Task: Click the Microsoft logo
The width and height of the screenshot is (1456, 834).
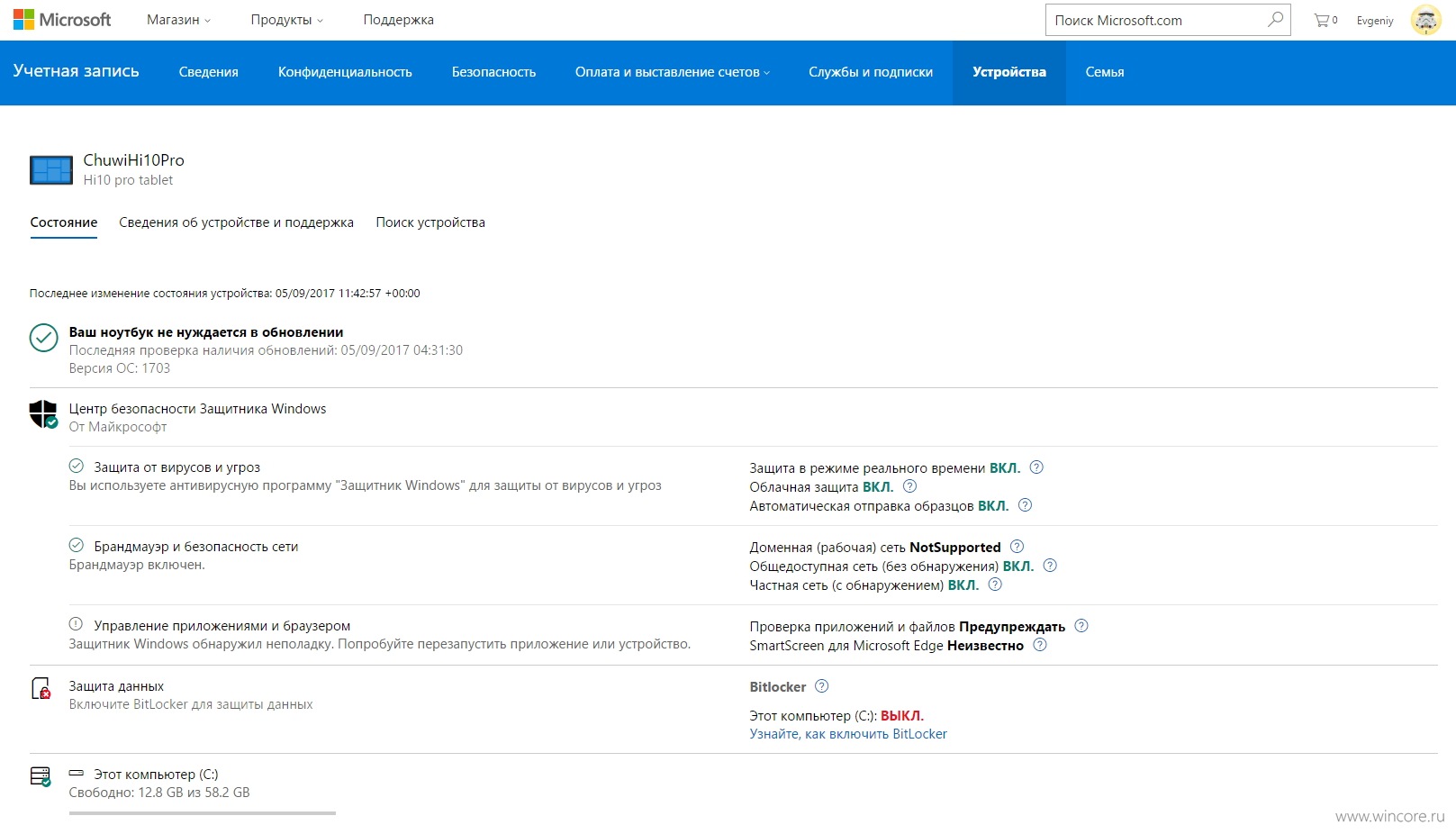Action: click(x=61, y=20)
